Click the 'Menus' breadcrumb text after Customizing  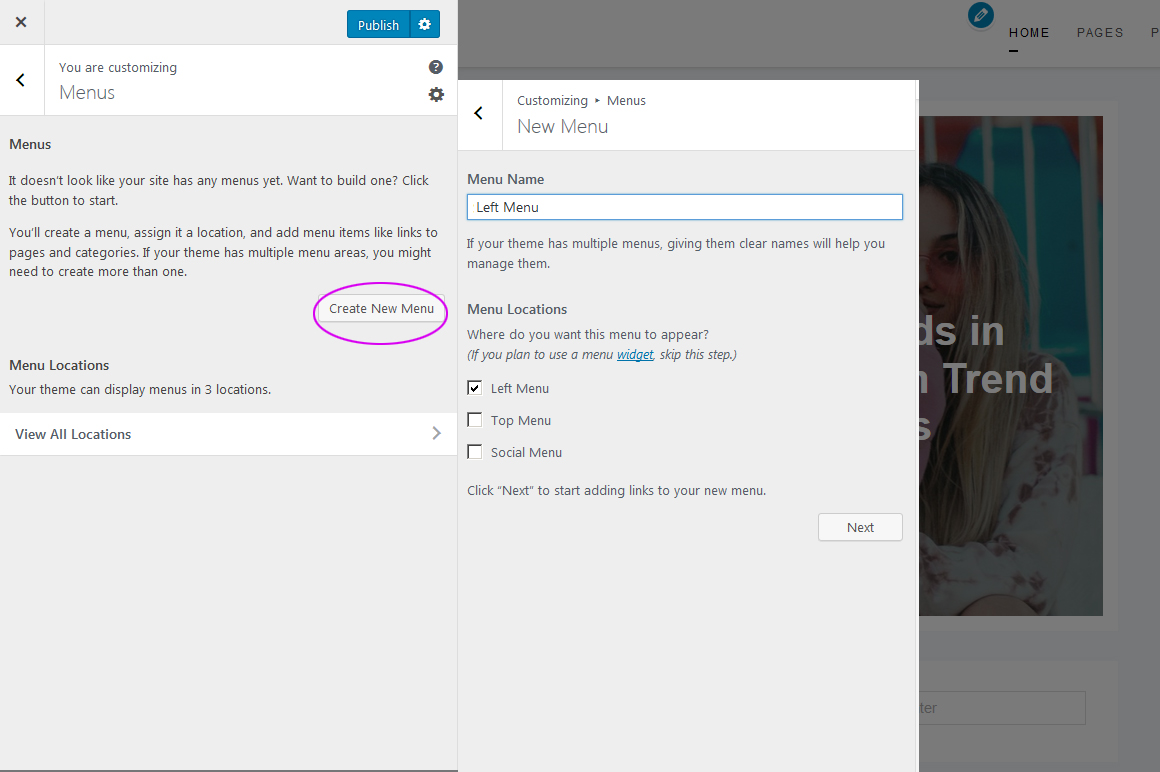(626, 101)
